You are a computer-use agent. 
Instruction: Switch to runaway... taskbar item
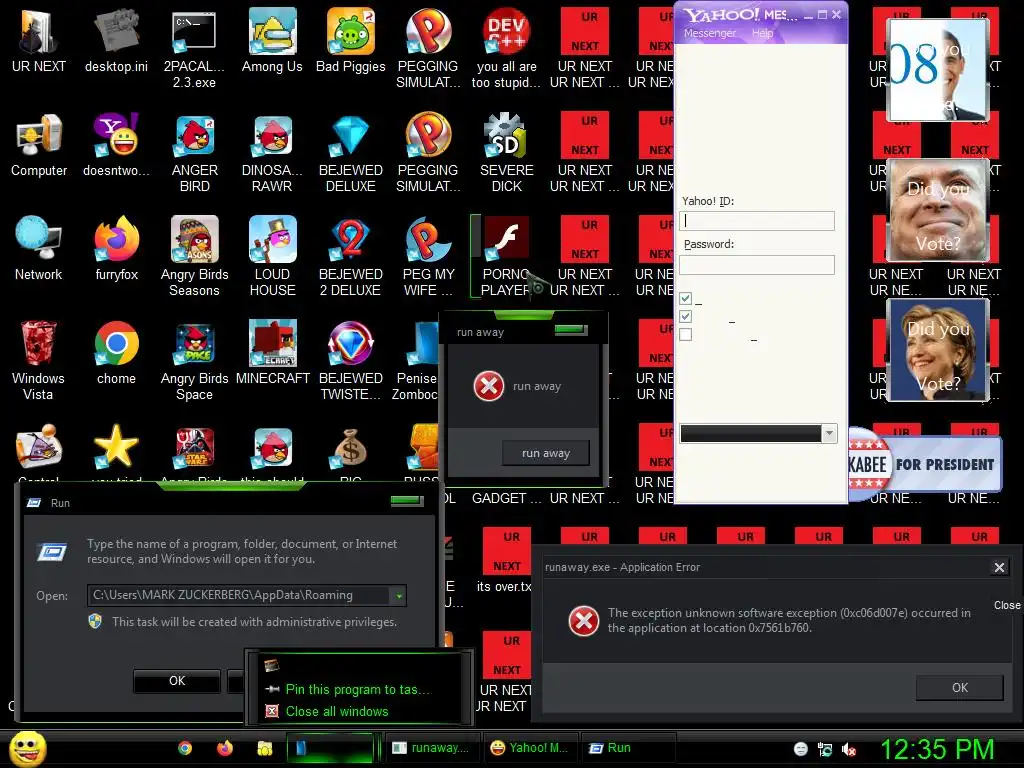(x=431, y=748)
